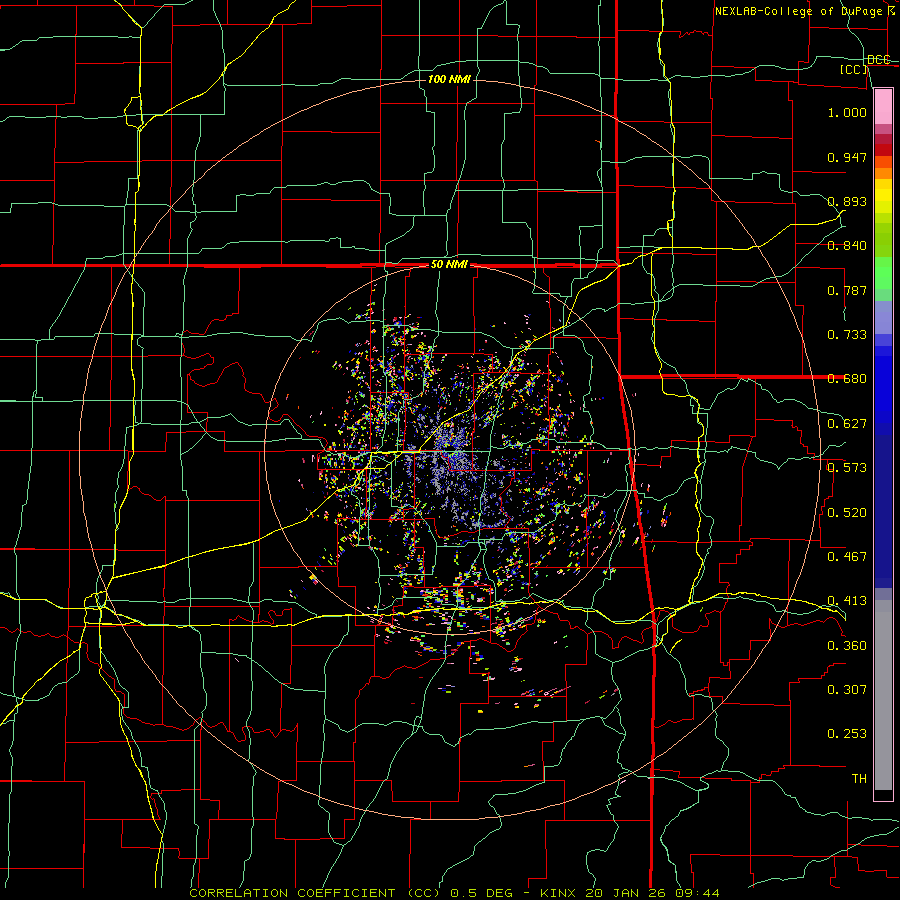
Task: Select the 0.253 scale value
Action: pos(847,734)
